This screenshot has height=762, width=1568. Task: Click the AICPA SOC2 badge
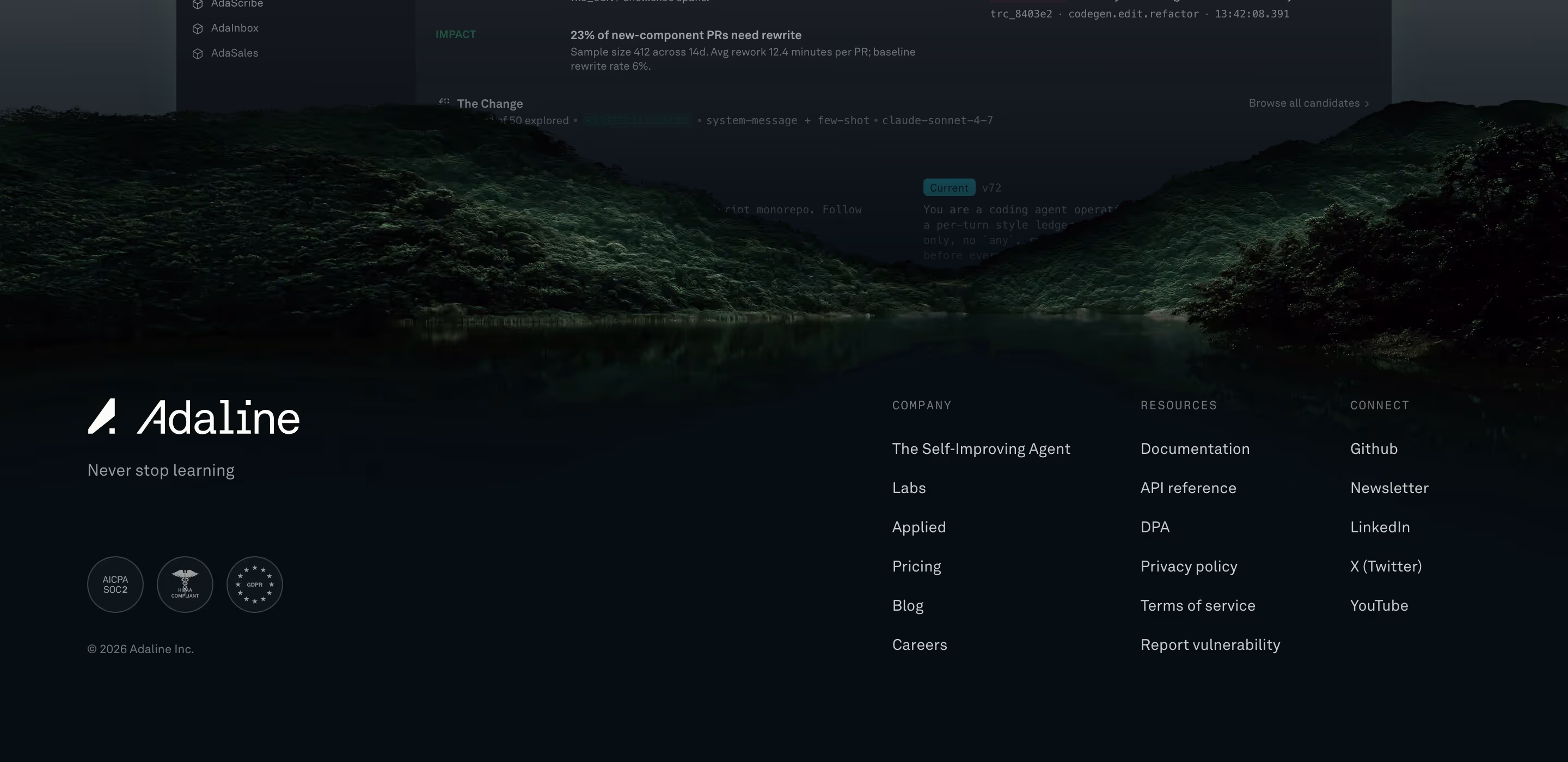click(115, 584)
